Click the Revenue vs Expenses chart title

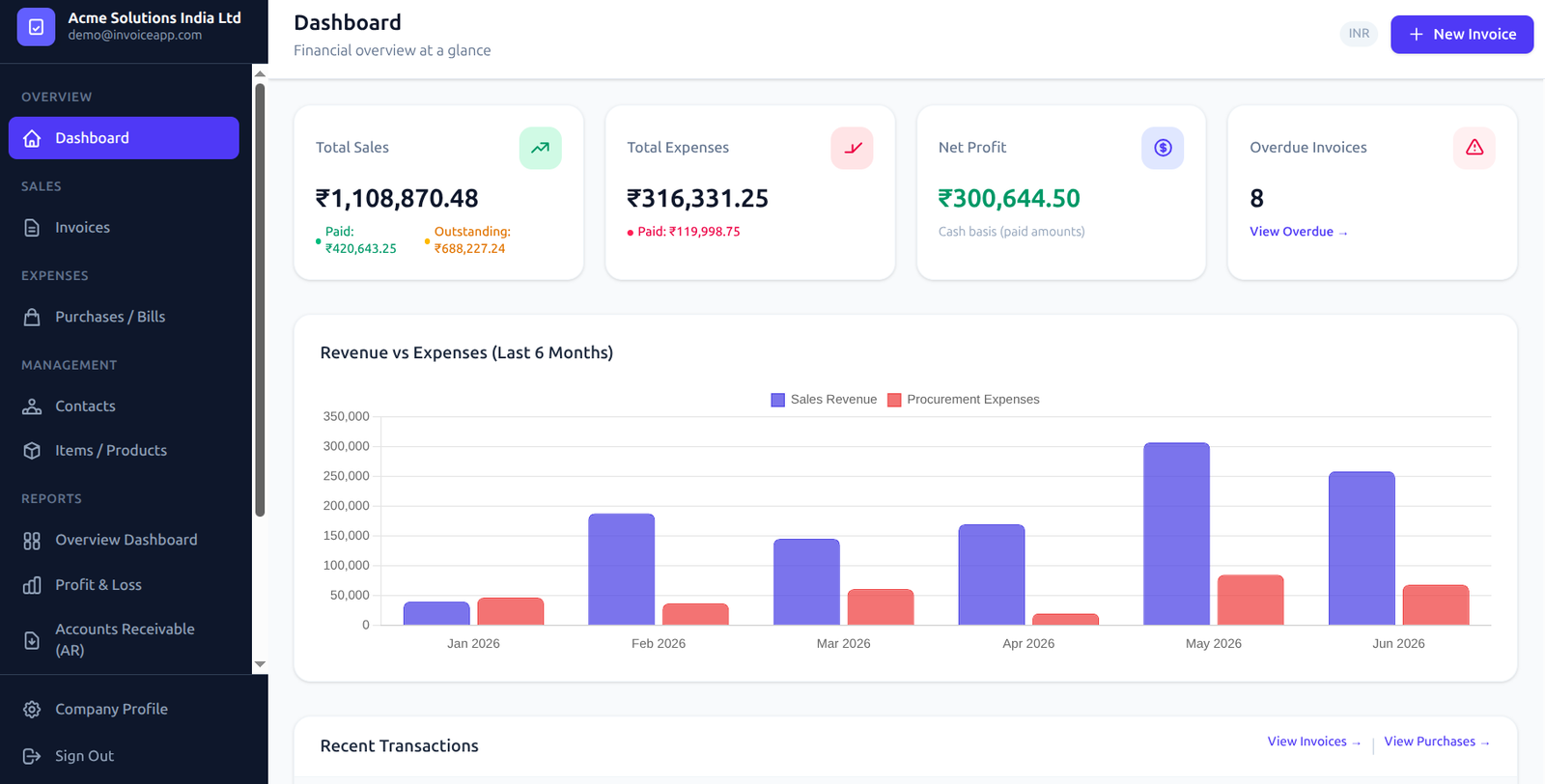click(466, 353)
